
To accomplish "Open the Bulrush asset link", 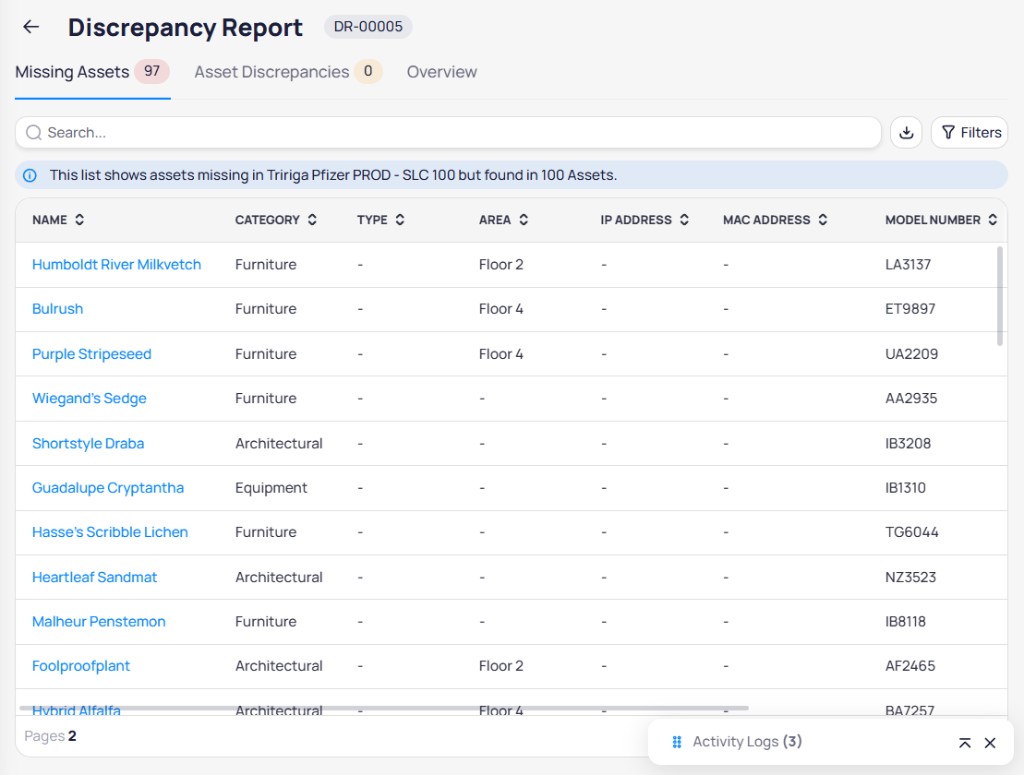I will 57,309.
